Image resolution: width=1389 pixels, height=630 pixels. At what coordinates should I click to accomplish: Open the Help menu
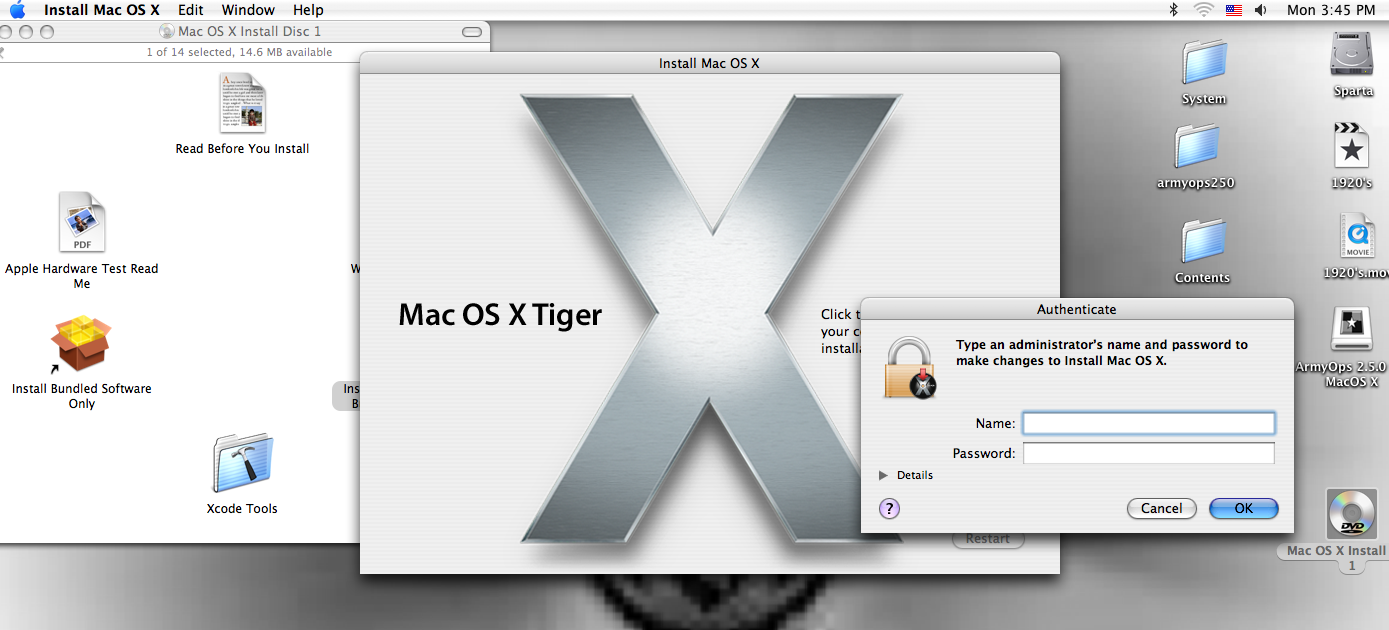tap(308, 10)
